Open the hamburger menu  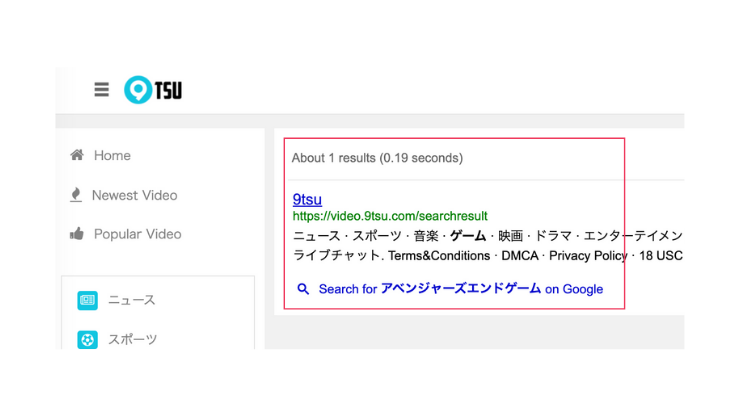pyautogui.click(x=101, y=90)
